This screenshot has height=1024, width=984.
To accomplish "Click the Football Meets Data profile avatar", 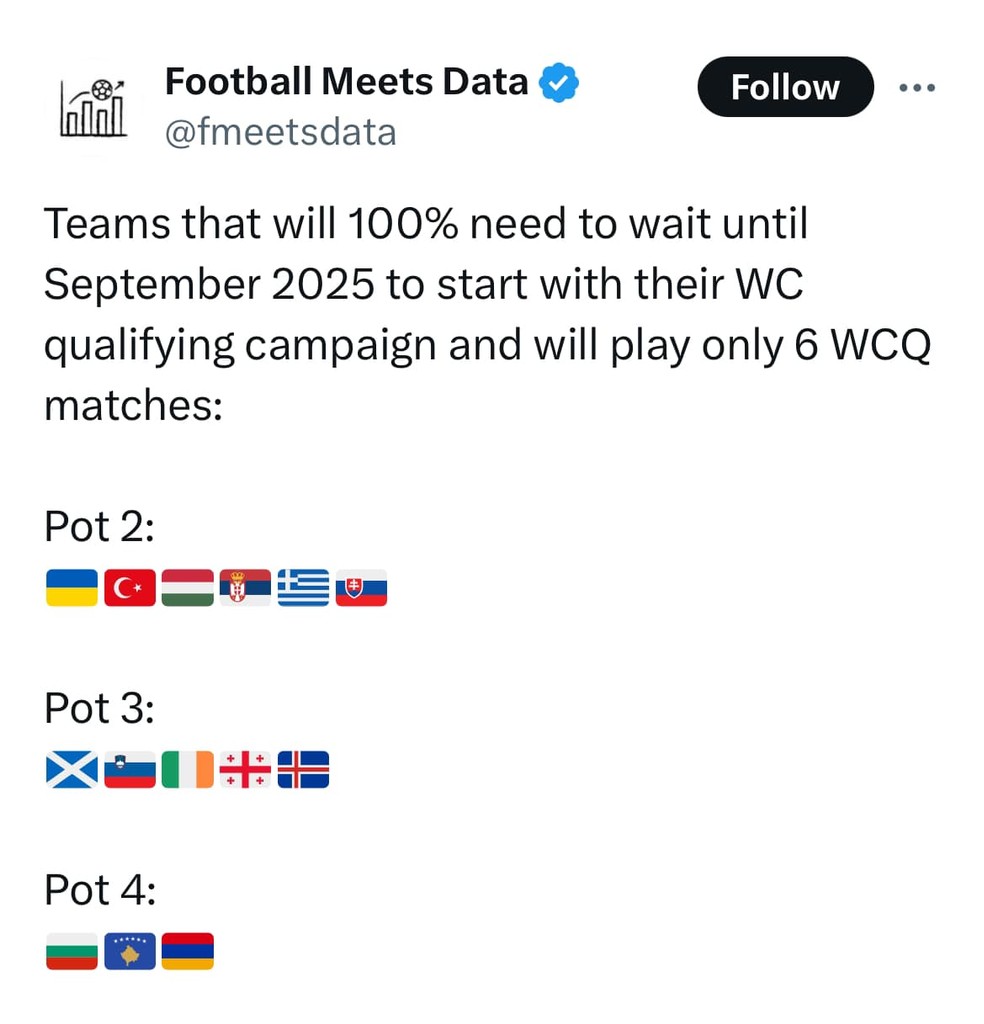I will coord(94,108).
